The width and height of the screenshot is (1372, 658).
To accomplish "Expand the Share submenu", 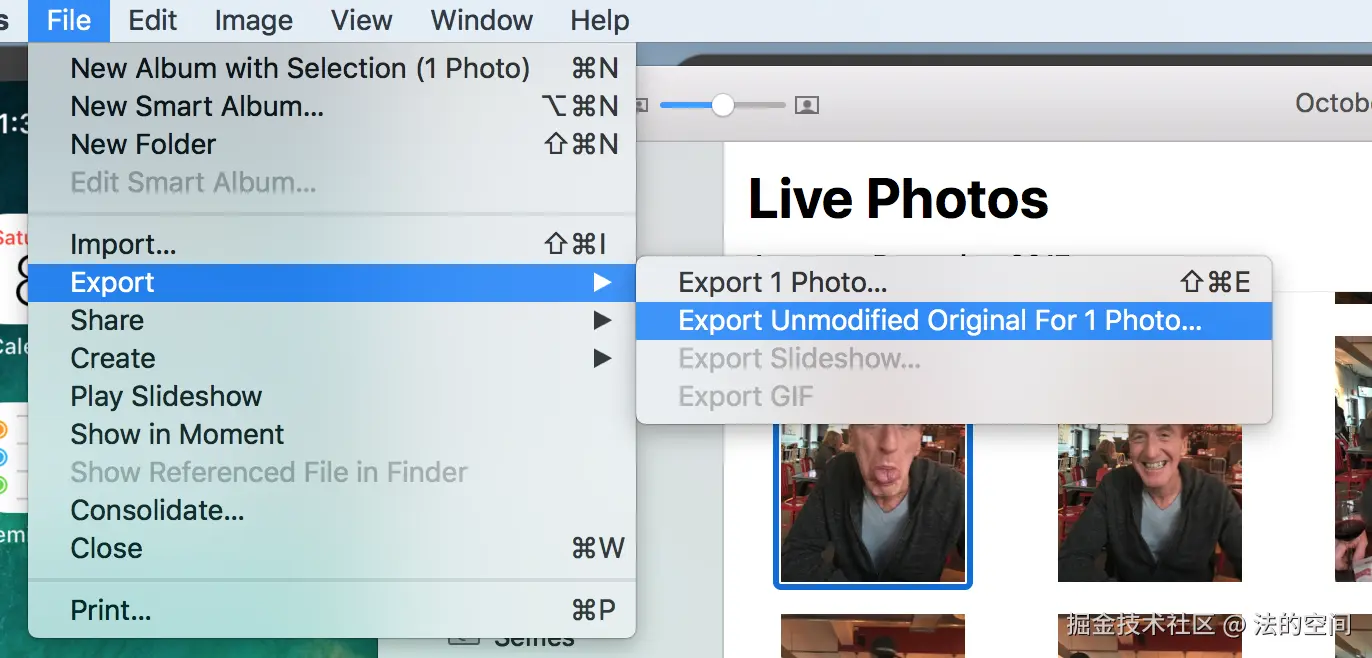I will [332, 320].
